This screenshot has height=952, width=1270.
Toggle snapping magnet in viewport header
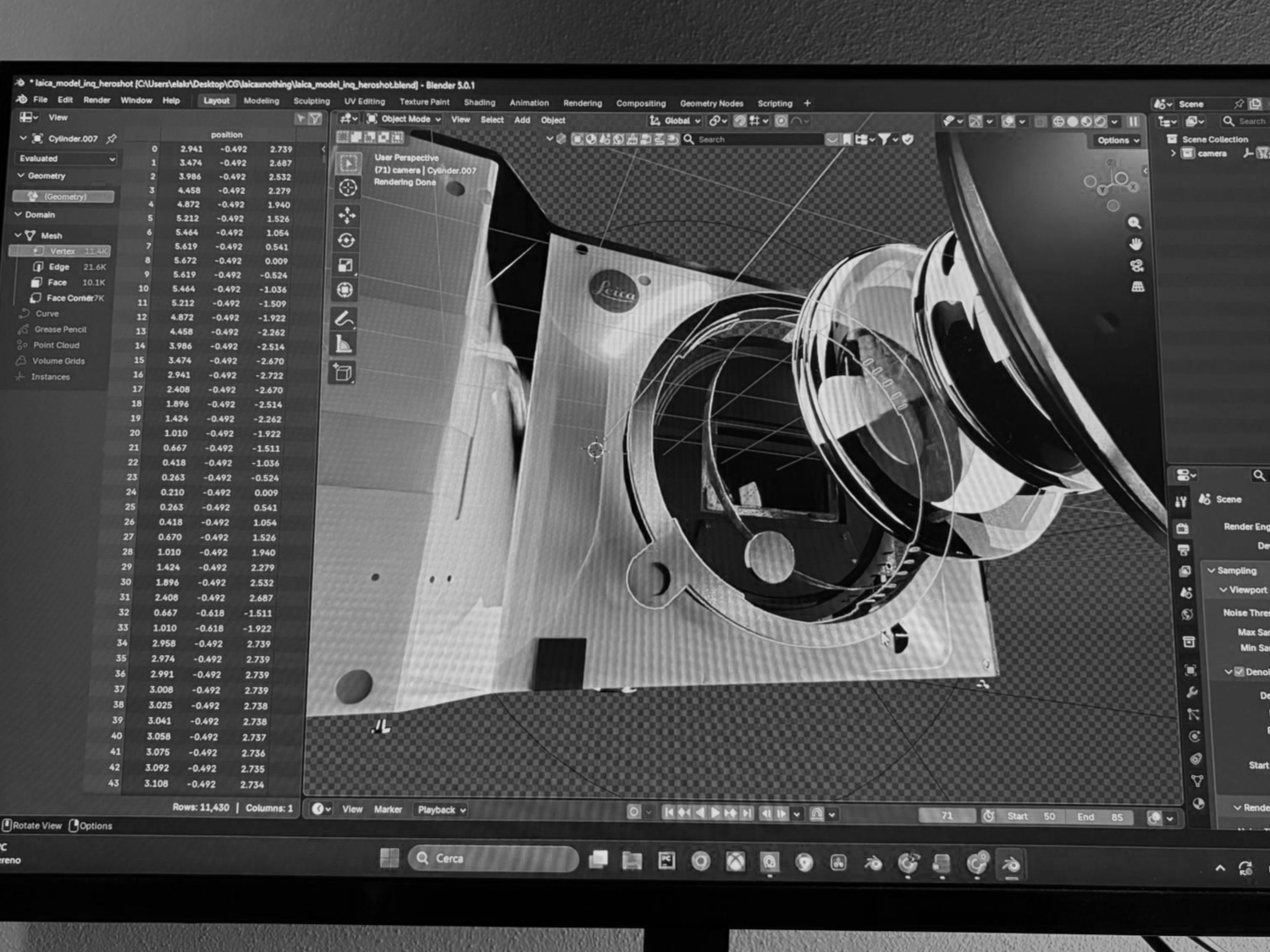[739, 121]
